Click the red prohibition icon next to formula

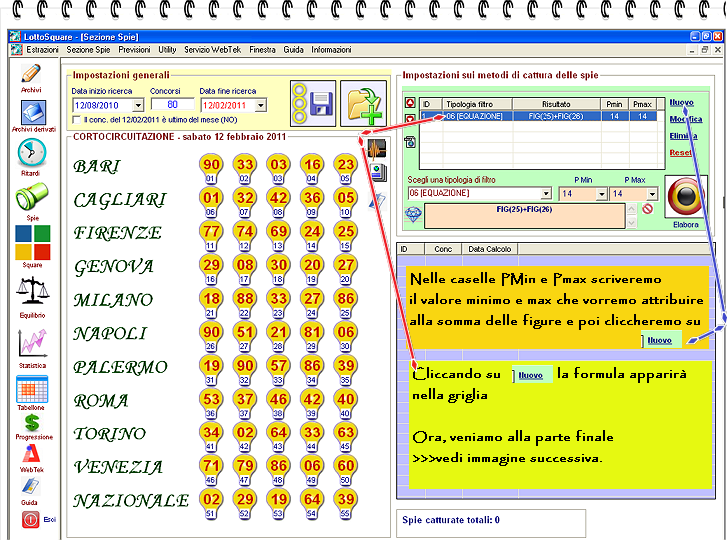[x=648, y=209]
